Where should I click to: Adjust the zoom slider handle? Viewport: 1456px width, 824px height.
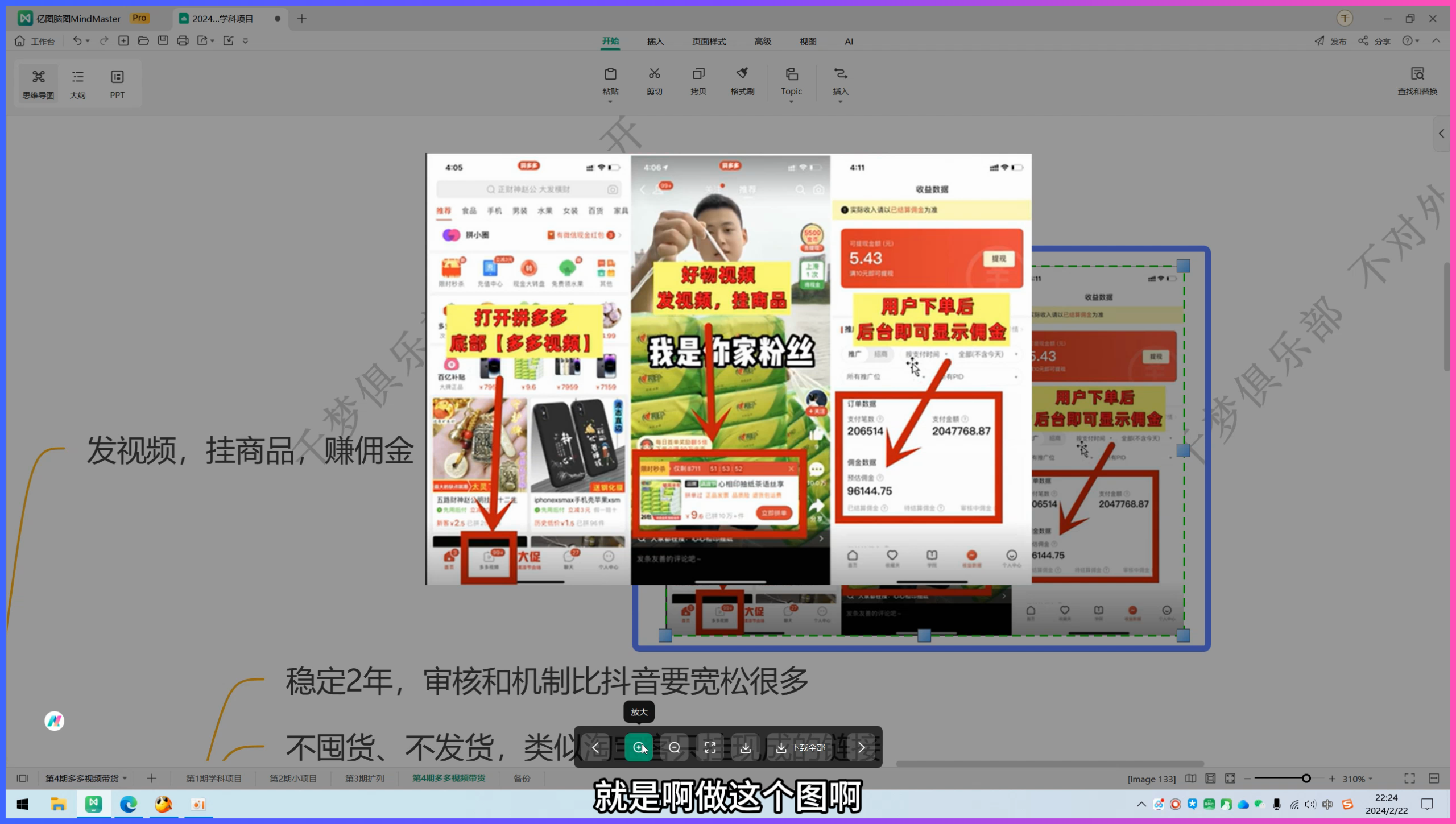coord(1306,779)
